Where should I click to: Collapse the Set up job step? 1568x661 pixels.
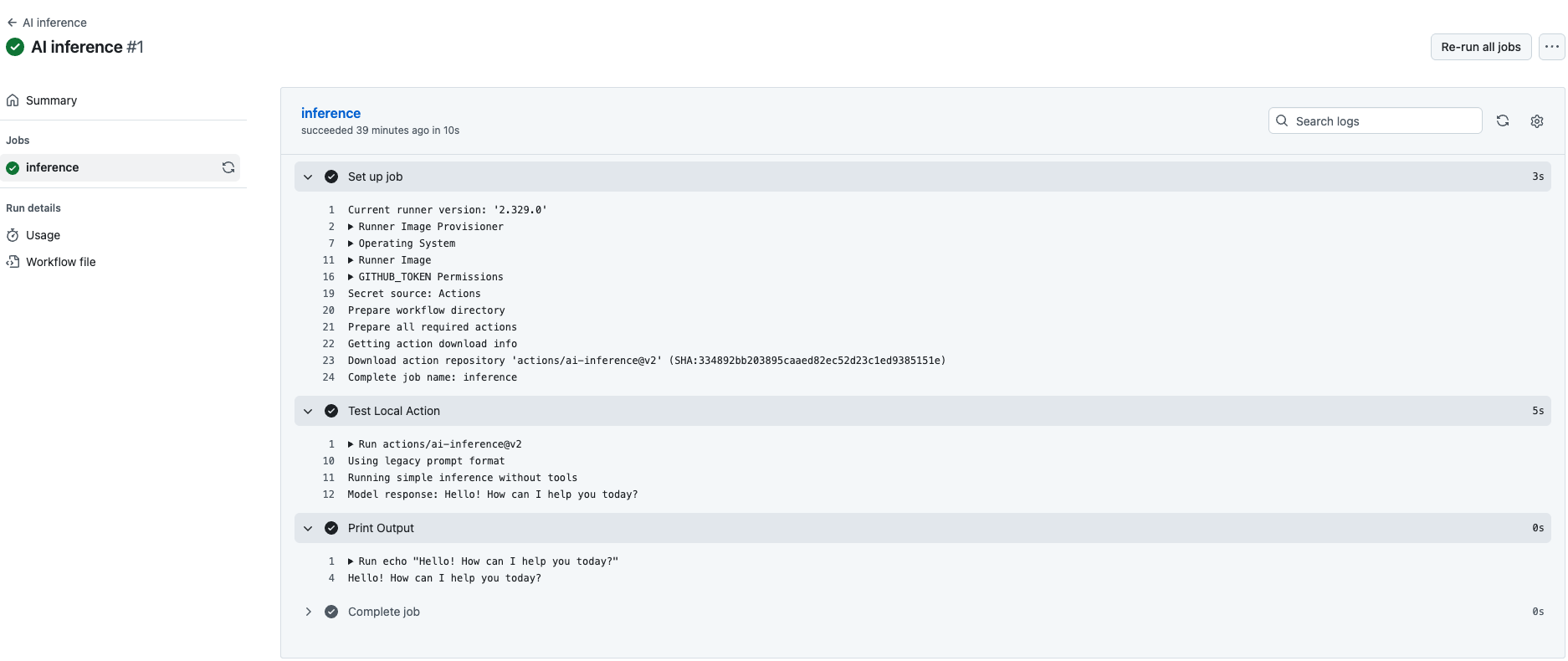pos(308,177)
